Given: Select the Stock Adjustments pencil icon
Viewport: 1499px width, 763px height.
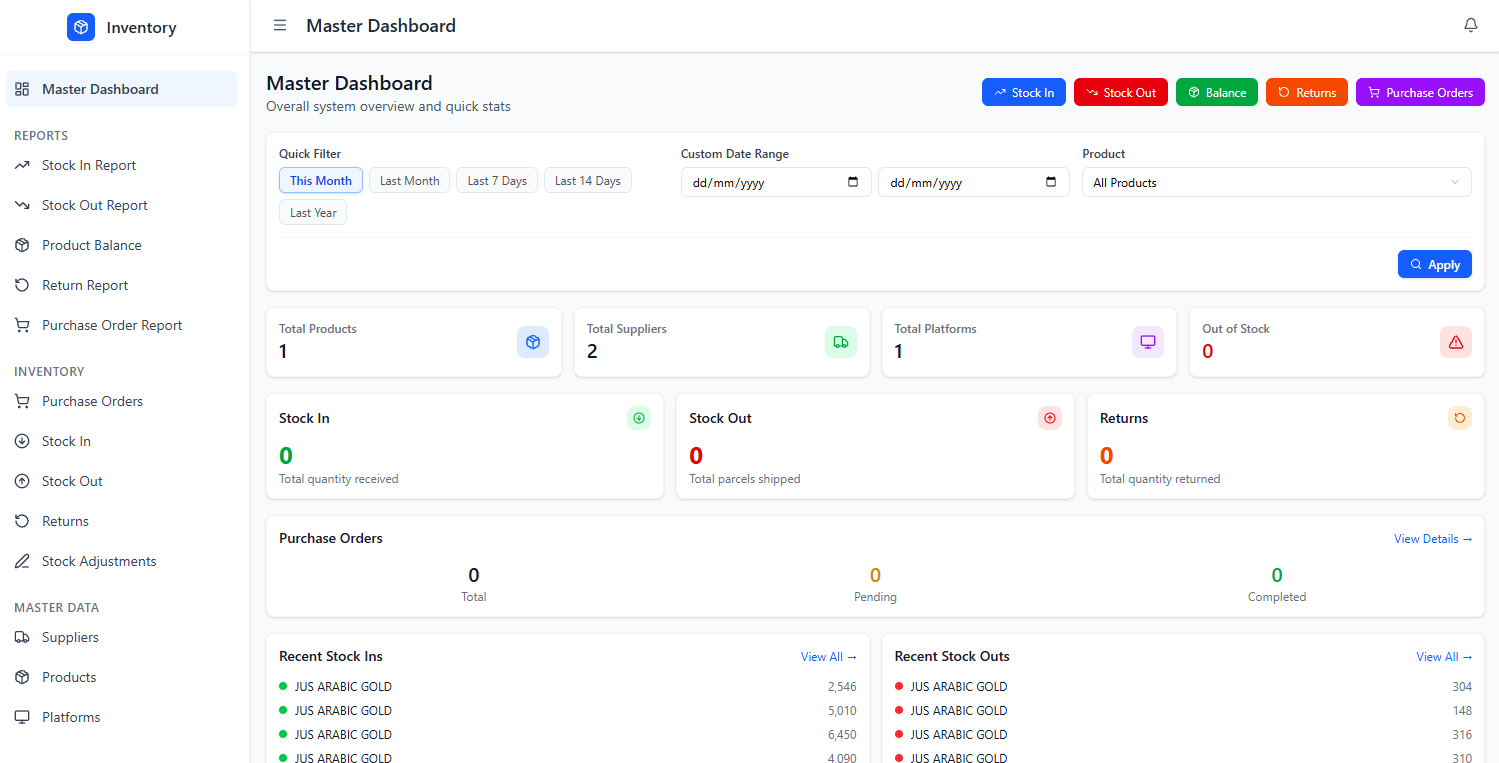Looking at the screenshot, I should click(21, 561).
